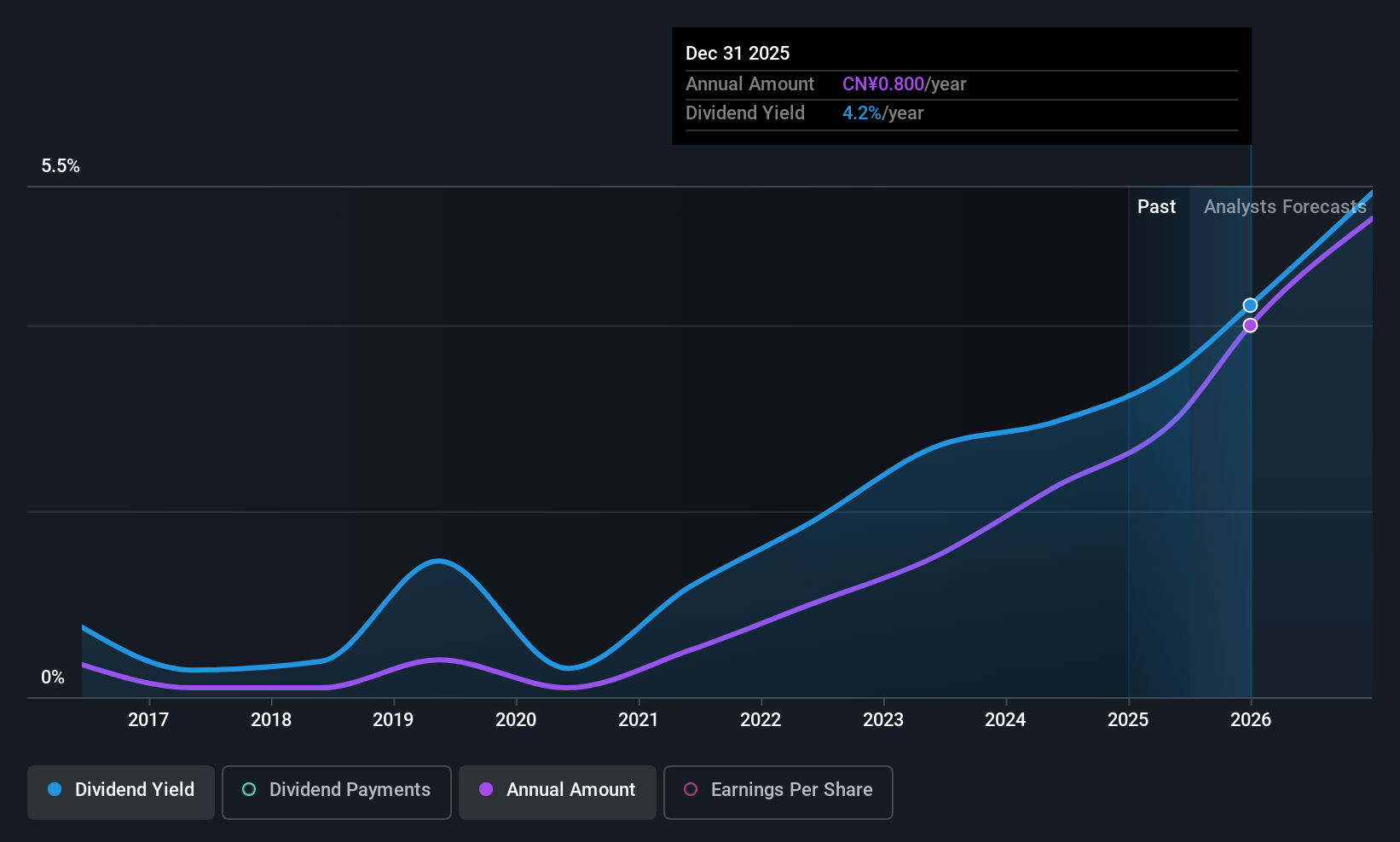
Task: Click the 2025 x-axis label
Action: click(x=1128, y=720)
